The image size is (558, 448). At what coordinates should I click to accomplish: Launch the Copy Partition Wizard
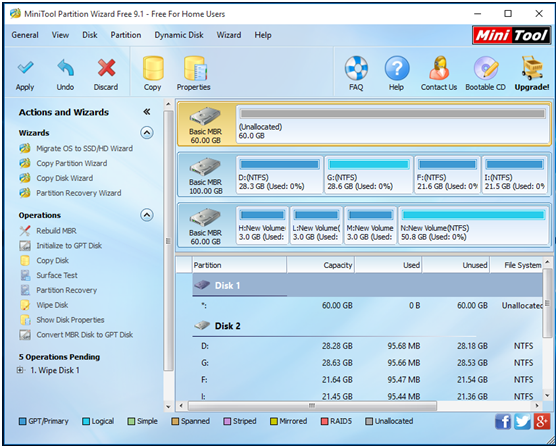click(x=72, y=163)
